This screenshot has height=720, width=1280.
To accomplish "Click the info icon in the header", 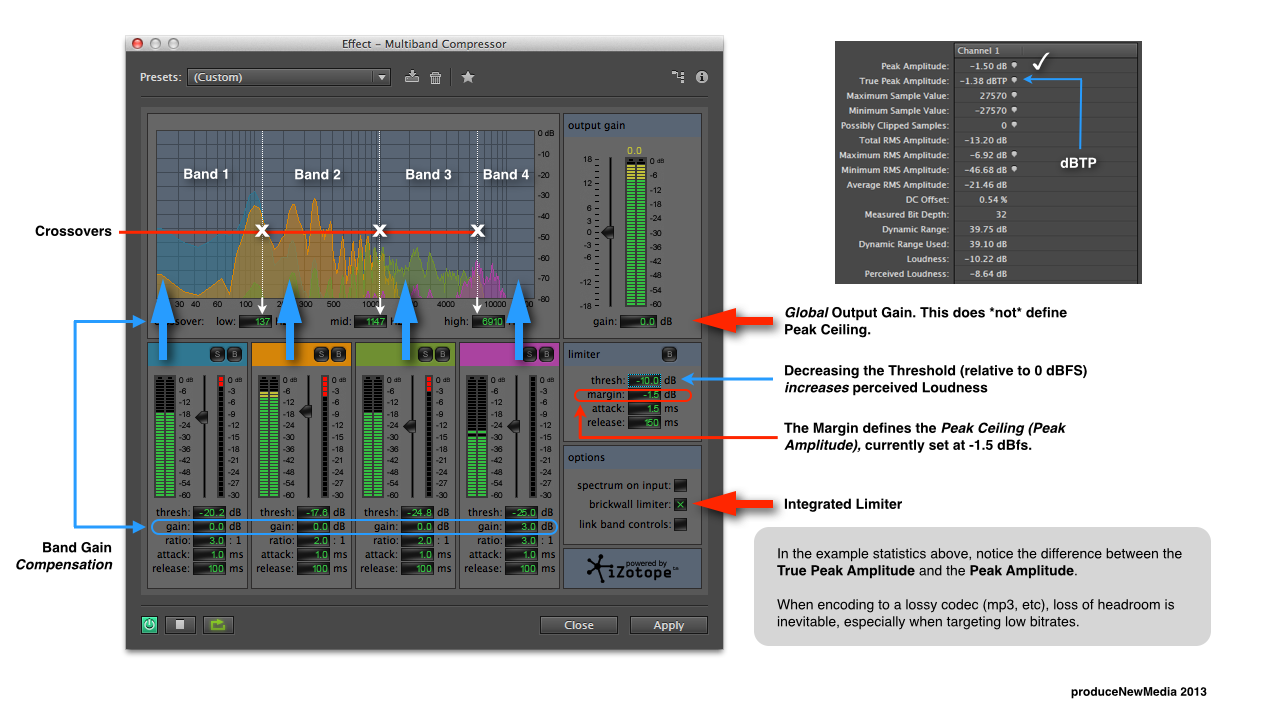I will coord(701,77).
